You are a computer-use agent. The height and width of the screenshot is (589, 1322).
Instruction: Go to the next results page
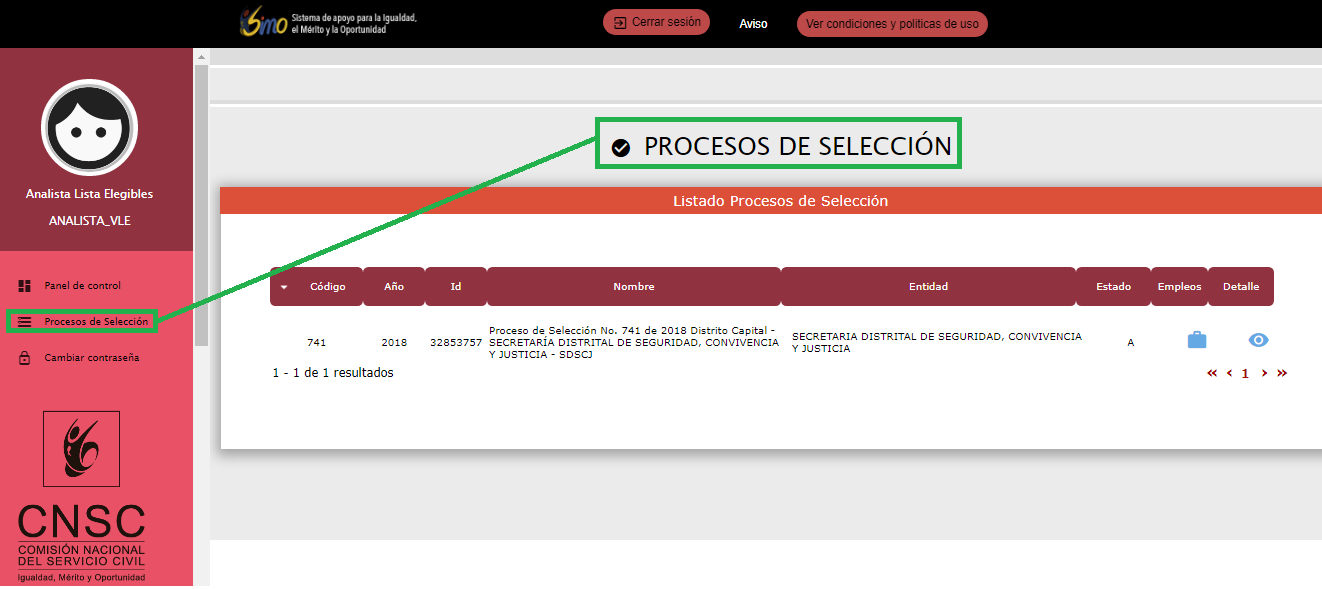1264,373
